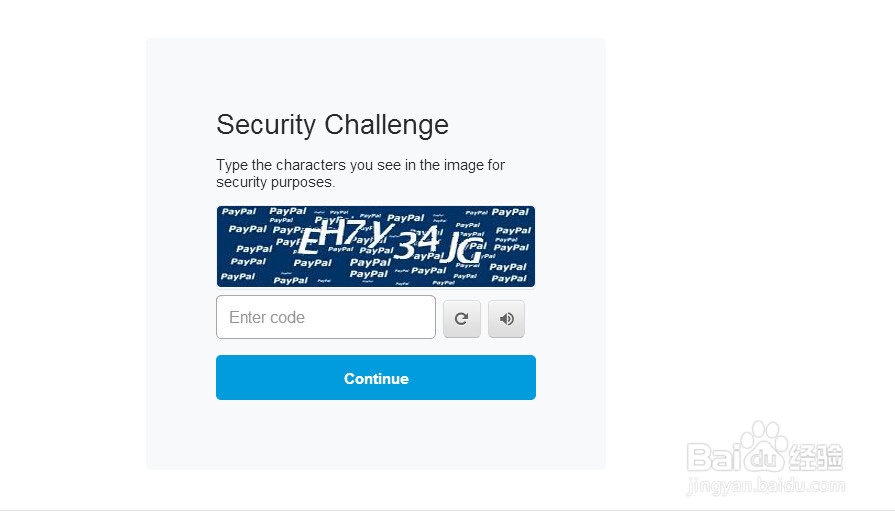Click the blue Continue button

point(376,377)
